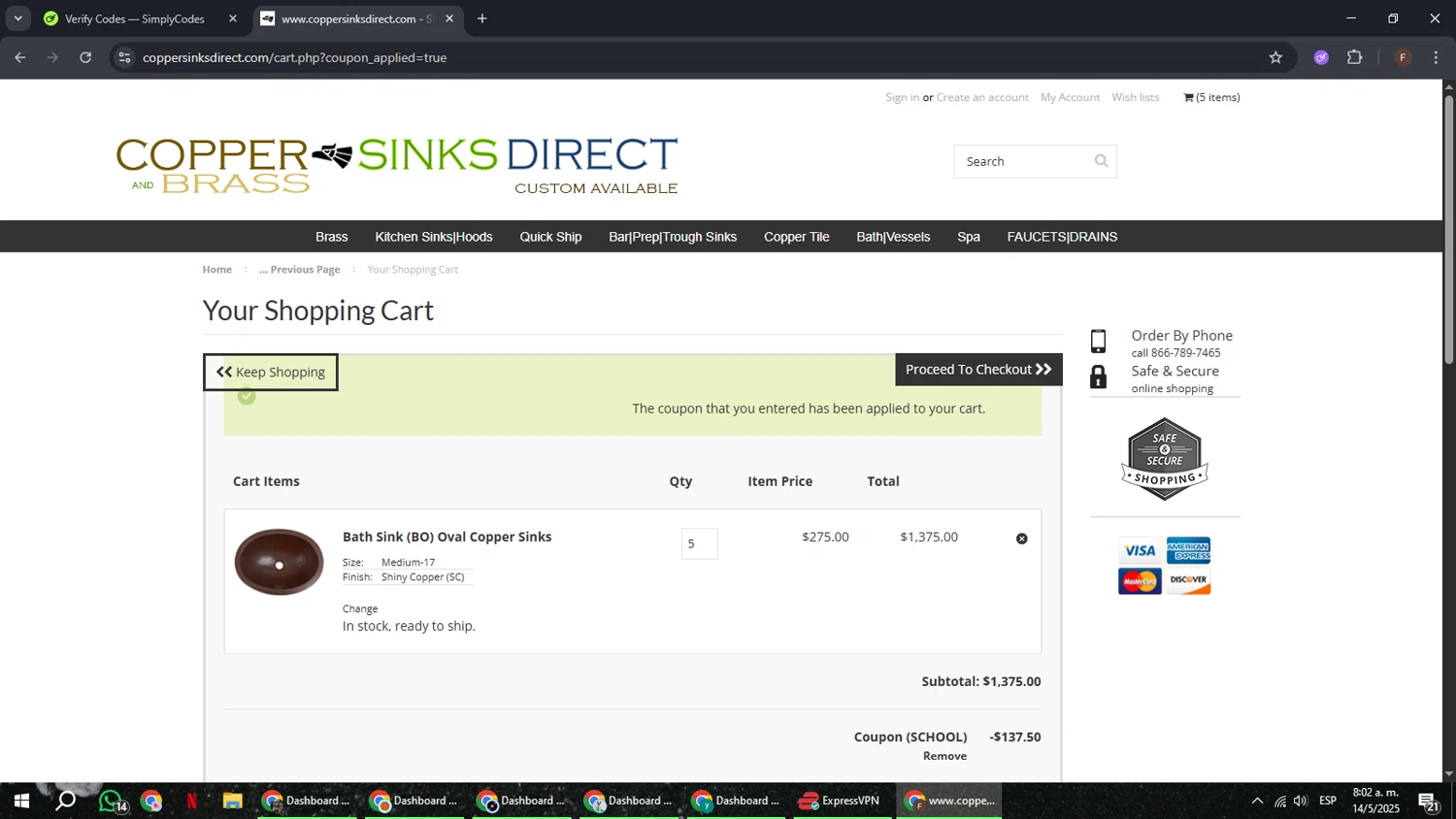View site information icon in the address bar
This screenshot has width=1456, height=819.
pyautogui.click(x=124, y=57)
